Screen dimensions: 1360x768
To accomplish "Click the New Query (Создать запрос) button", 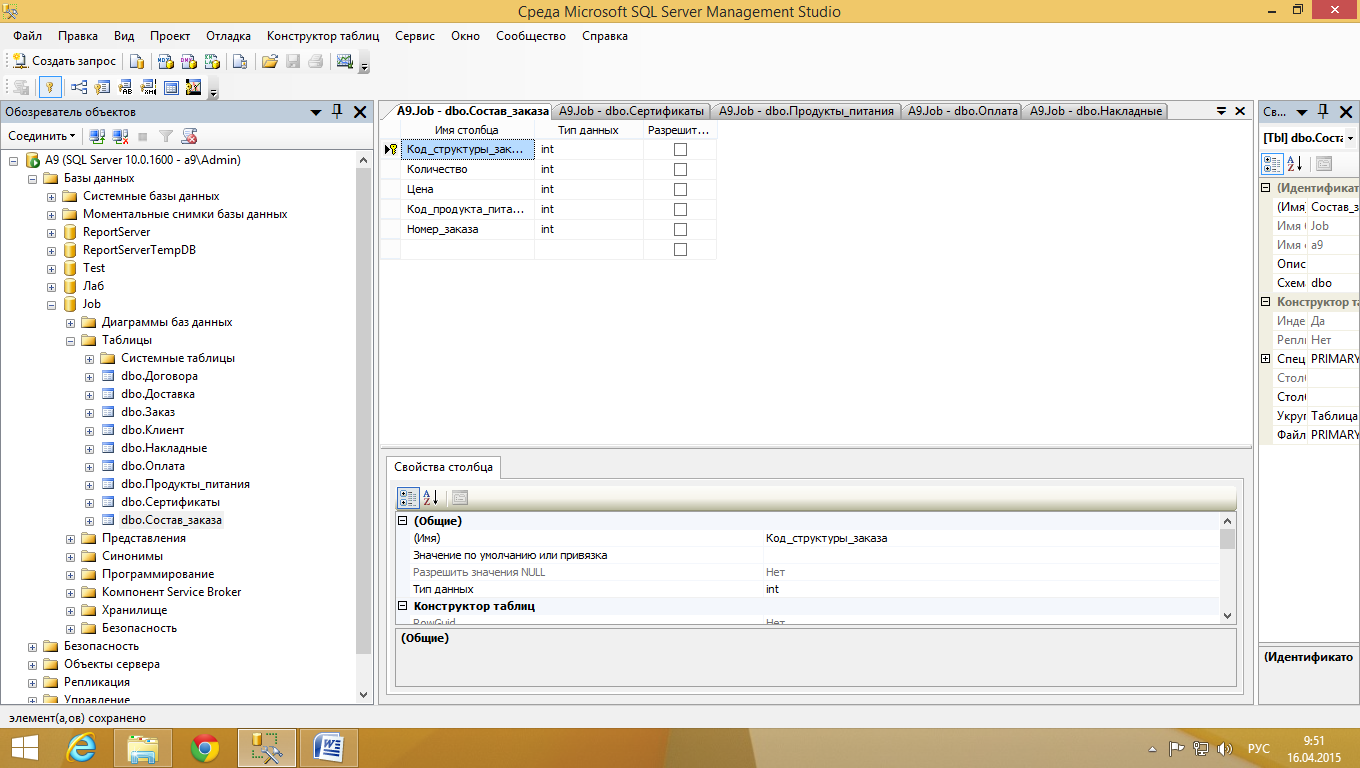I will pyautogui.click(x=64, y=61).
